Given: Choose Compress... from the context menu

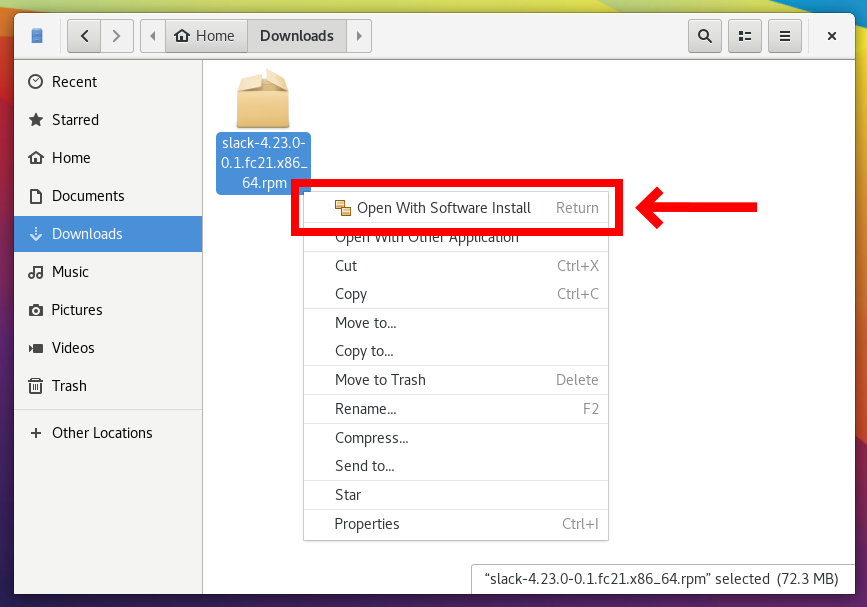Looking at the screenshot, I should click(x=456, y=438).
